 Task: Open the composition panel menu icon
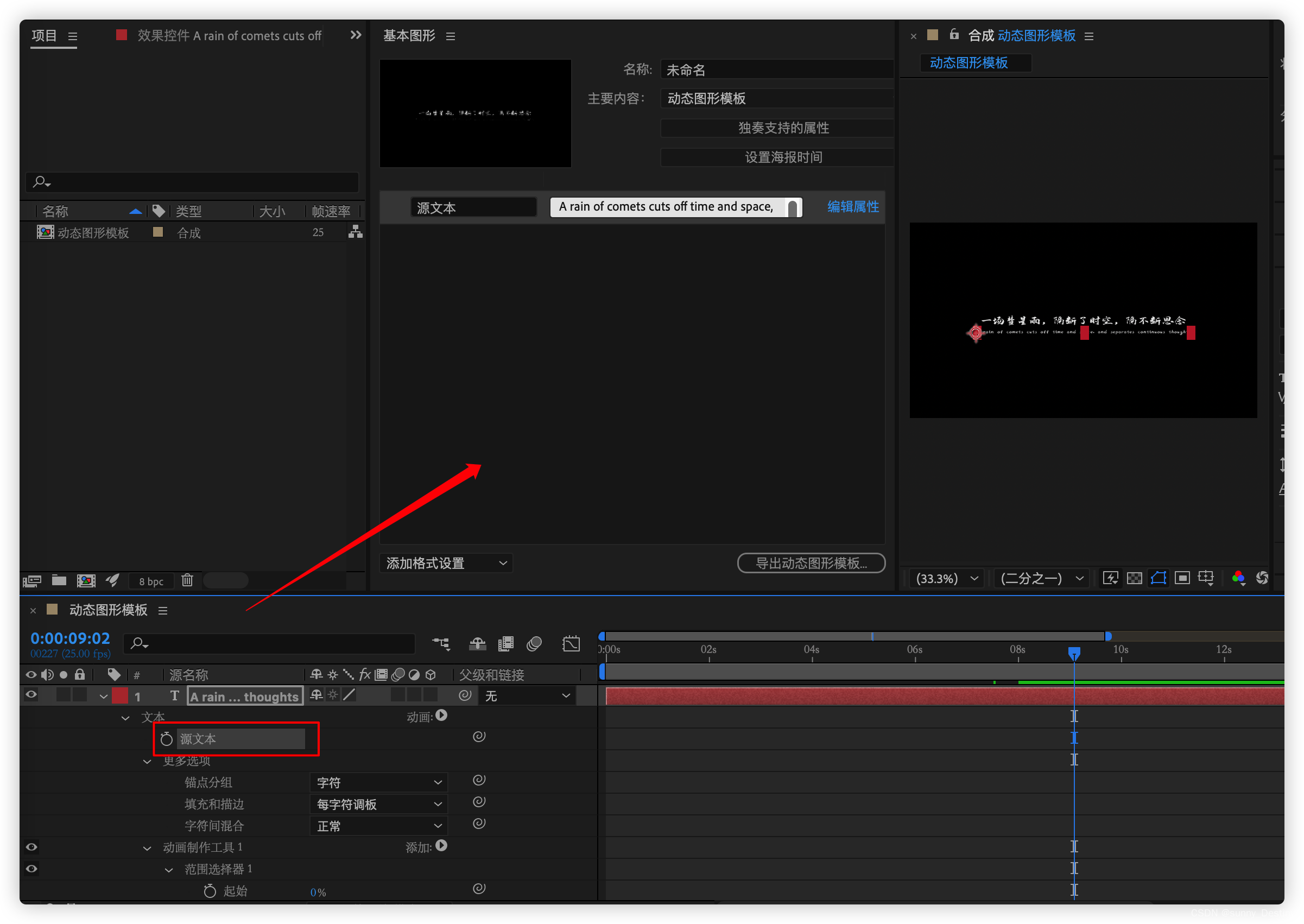[x=1089, y=36]
